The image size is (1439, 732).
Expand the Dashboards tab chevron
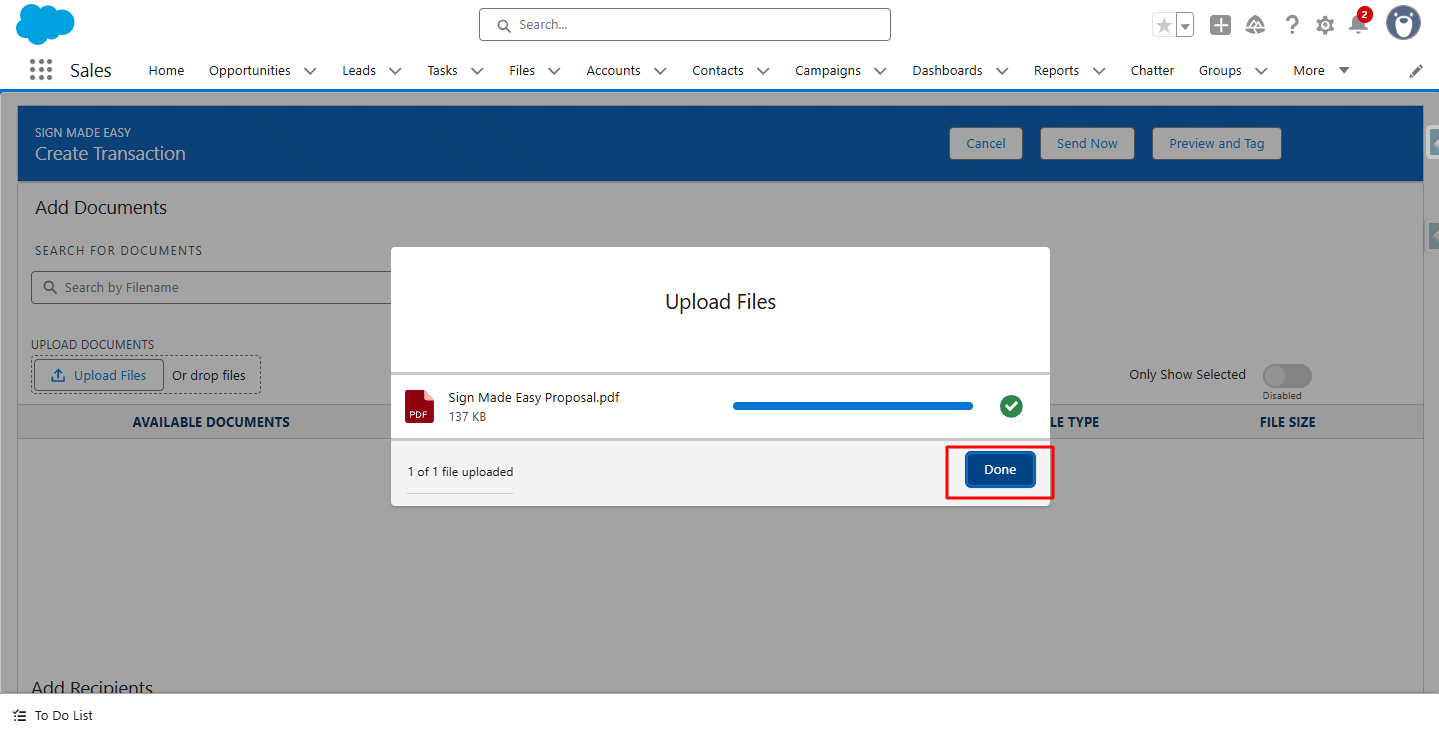pos(1001,71)
